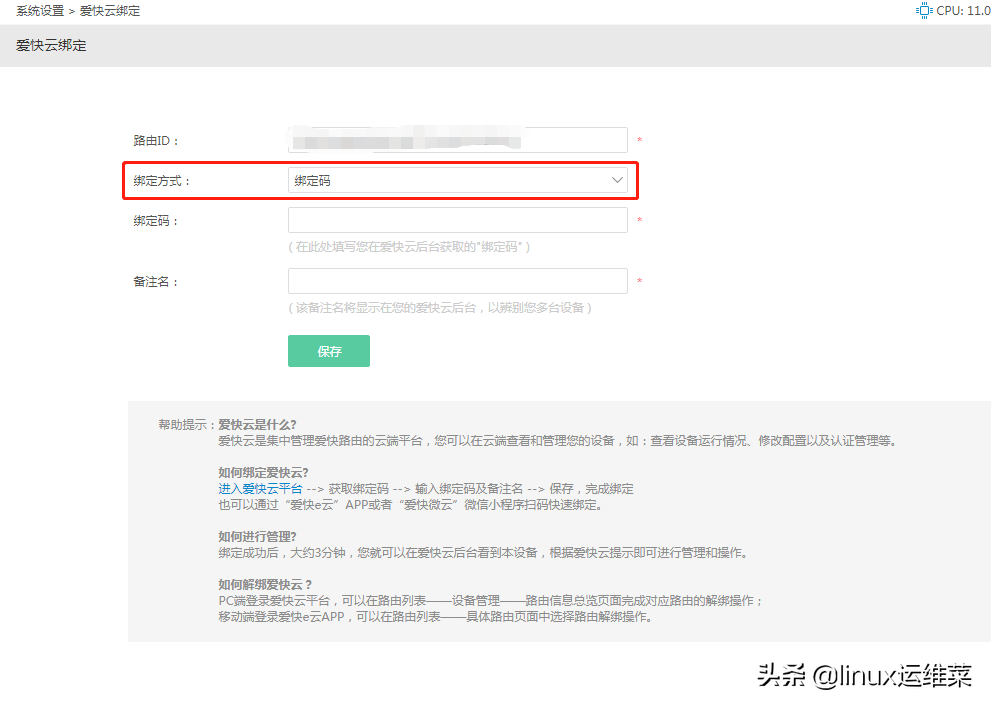
Task: Click the 备注名 hint about 辨别您多台设备
Action: coord(440,308)
